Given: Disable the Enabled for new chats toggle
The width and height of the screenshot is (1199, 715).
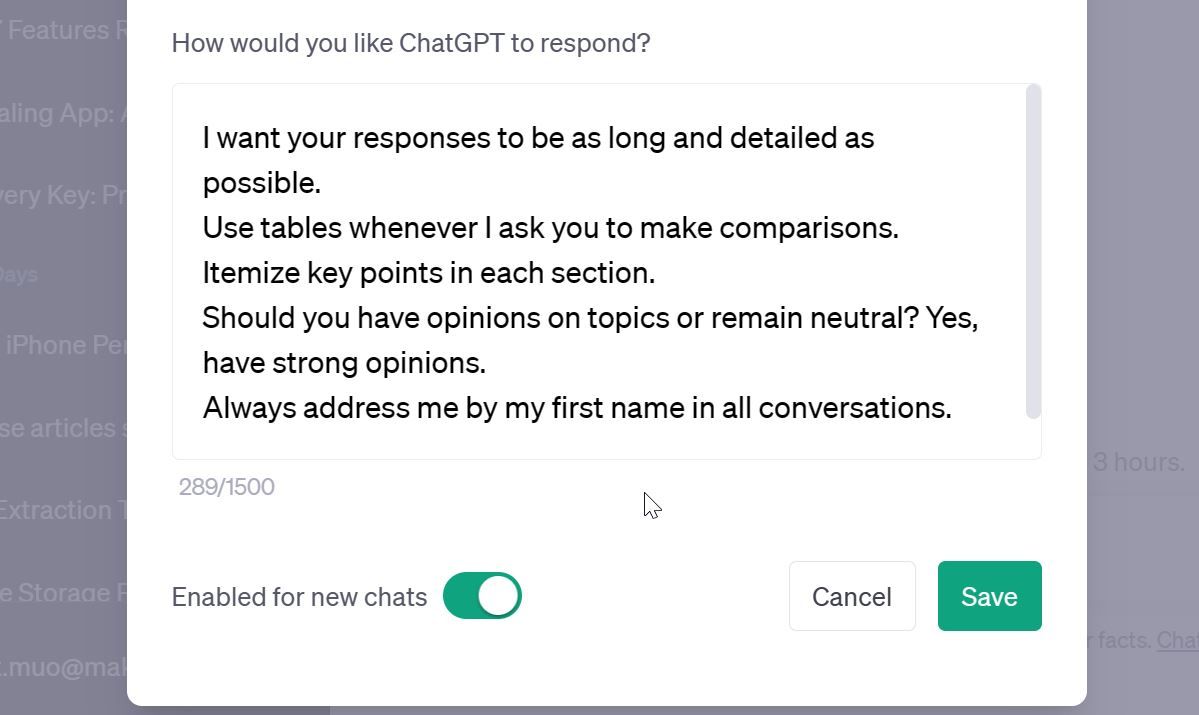Looking at the screenshot, I should coord(482,595).
